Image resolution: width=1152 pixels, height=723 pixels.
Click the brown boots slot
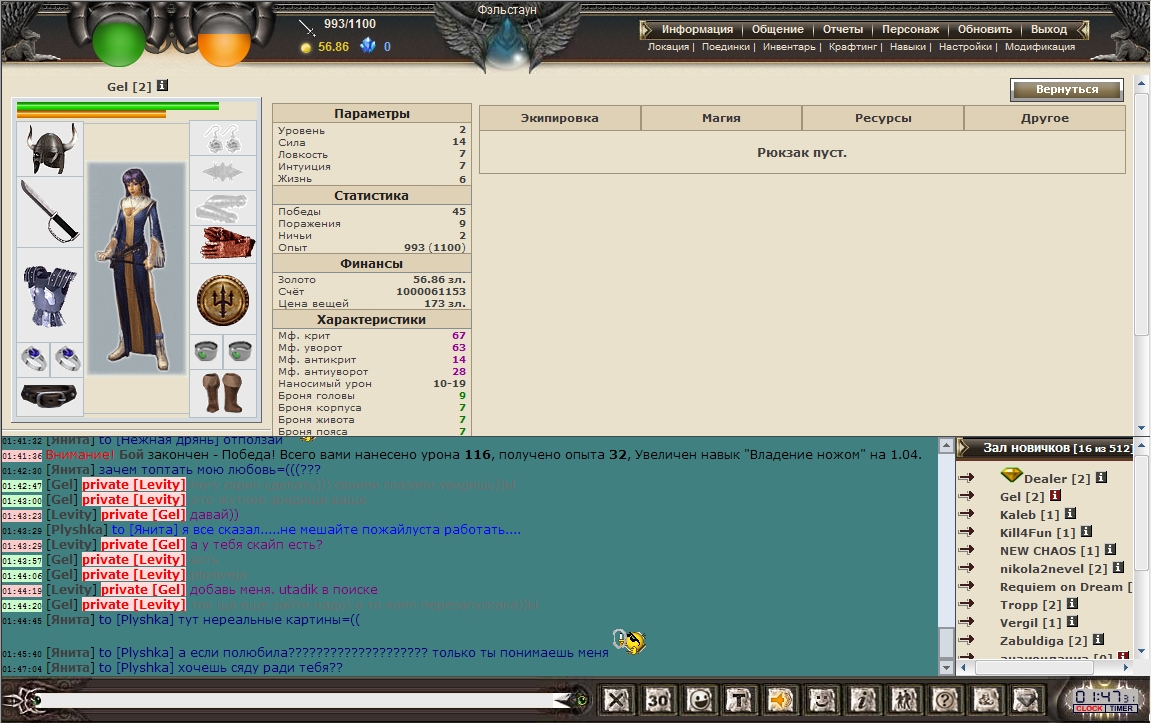[x=223, y=393]
